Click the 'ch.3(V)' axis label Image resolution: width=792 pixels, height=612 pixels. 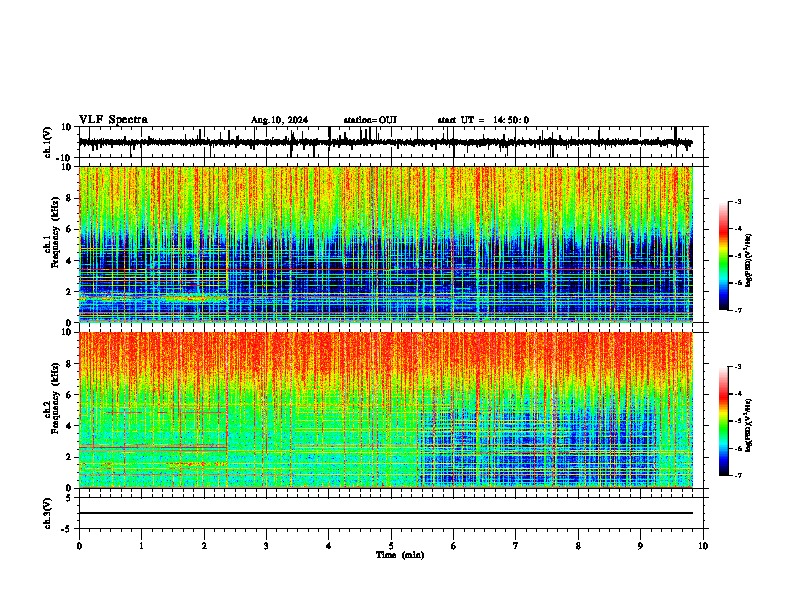pos(48,513)
